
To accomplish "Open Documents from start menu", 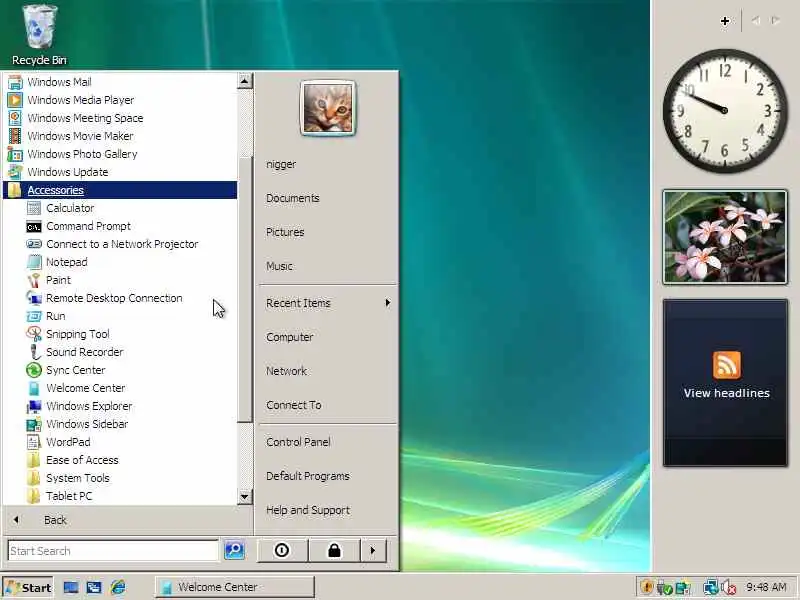I will [x=292, y=198].
